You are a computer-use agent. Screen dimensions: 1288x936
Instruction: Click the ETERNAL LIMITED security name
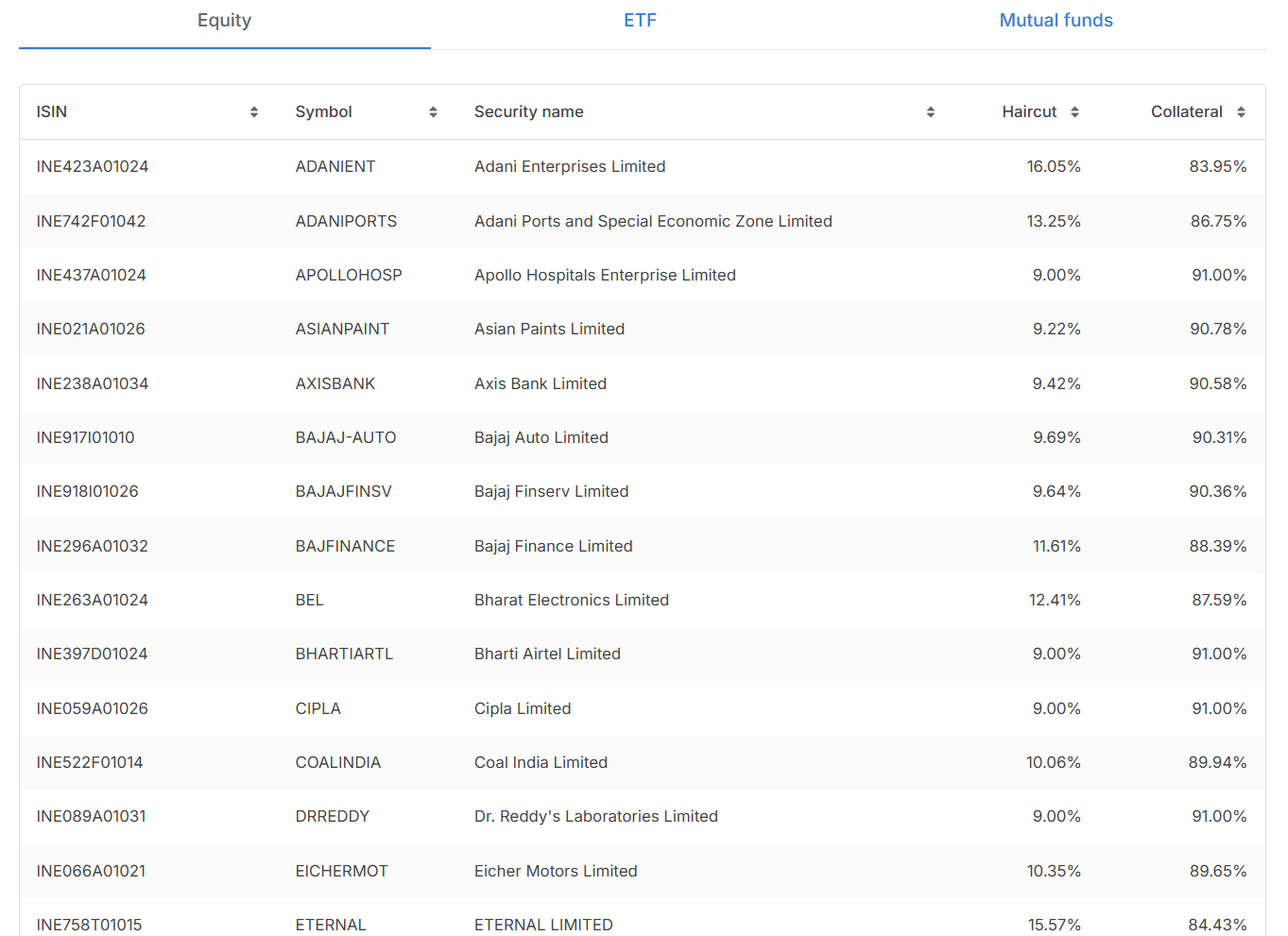click(543, 925)
